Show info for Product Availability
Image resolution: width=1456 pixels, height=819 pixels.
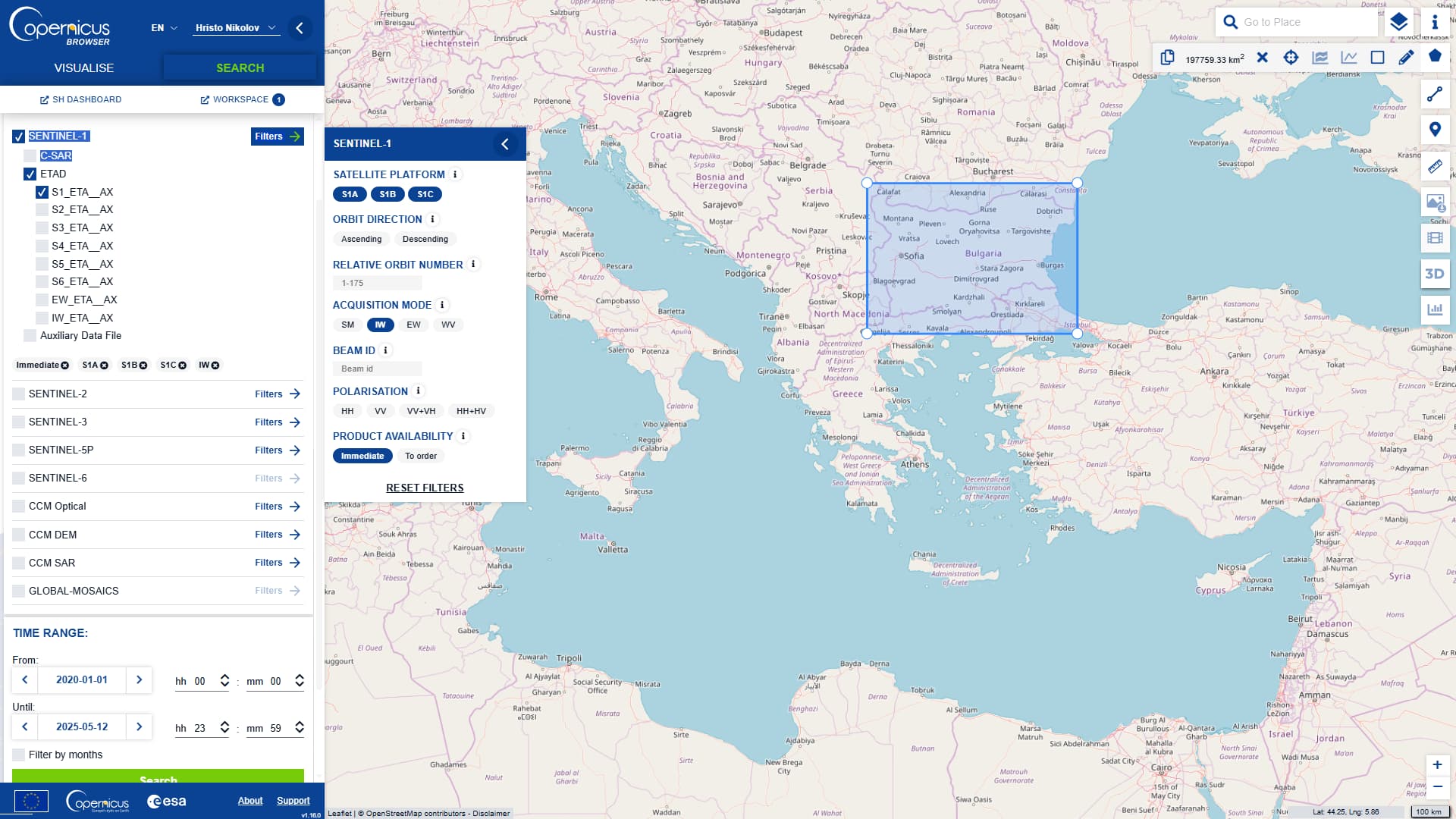click(463, 436)
